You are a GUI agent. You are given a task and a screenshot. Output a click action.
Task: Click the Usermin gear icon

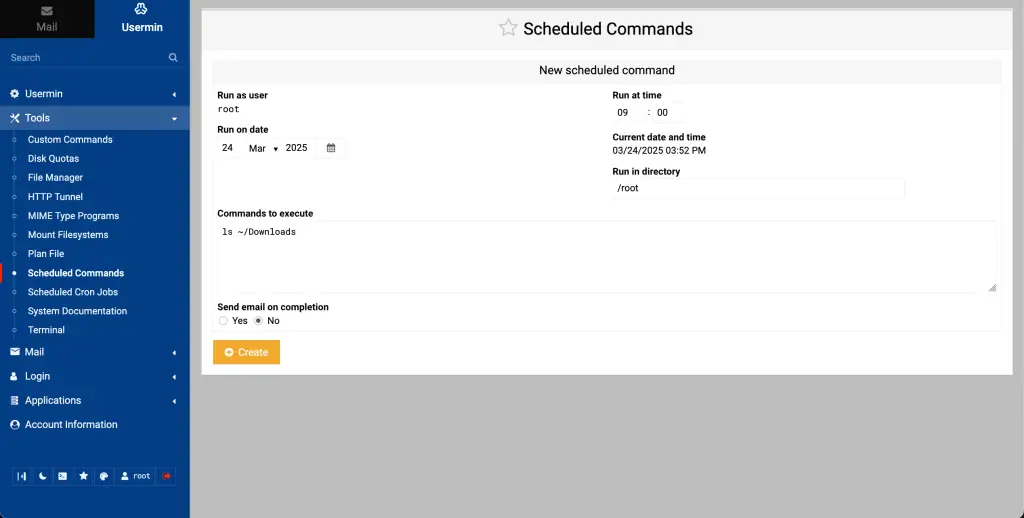(x=14, y=94)
